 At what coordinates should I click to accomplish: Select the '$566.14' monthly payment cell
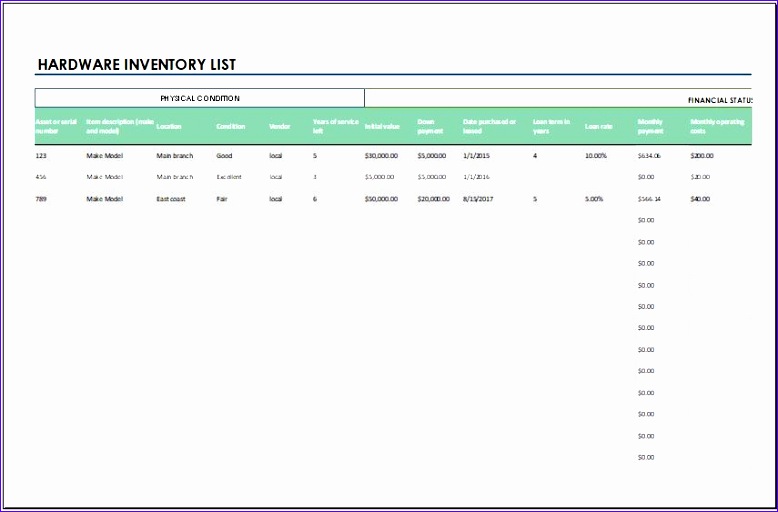coord(649,199)
